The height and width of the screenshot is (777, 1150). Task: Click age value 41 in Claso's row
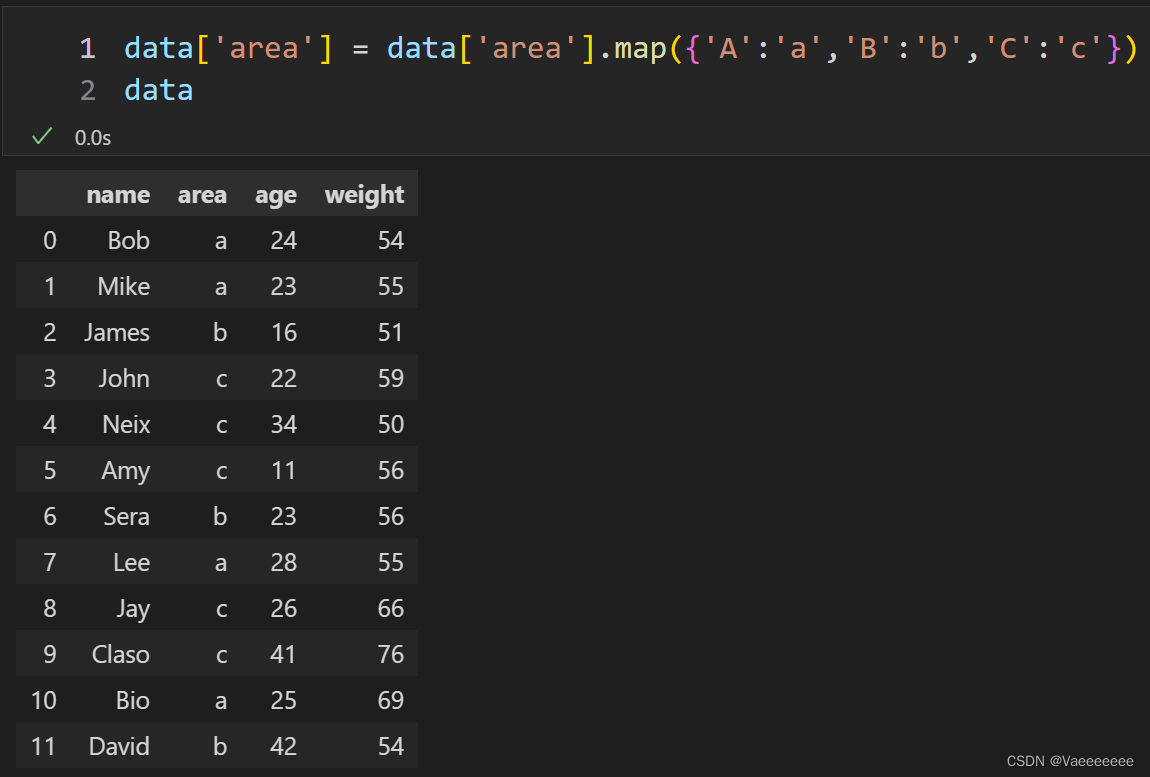click(283, 654)
